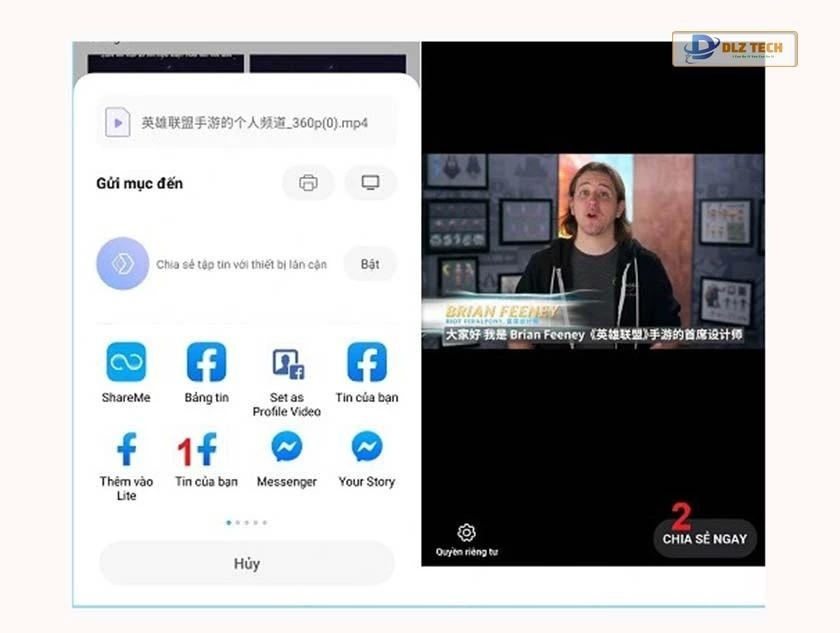Cast the video to a screen

pyautogui.click(x=370, y=183)
